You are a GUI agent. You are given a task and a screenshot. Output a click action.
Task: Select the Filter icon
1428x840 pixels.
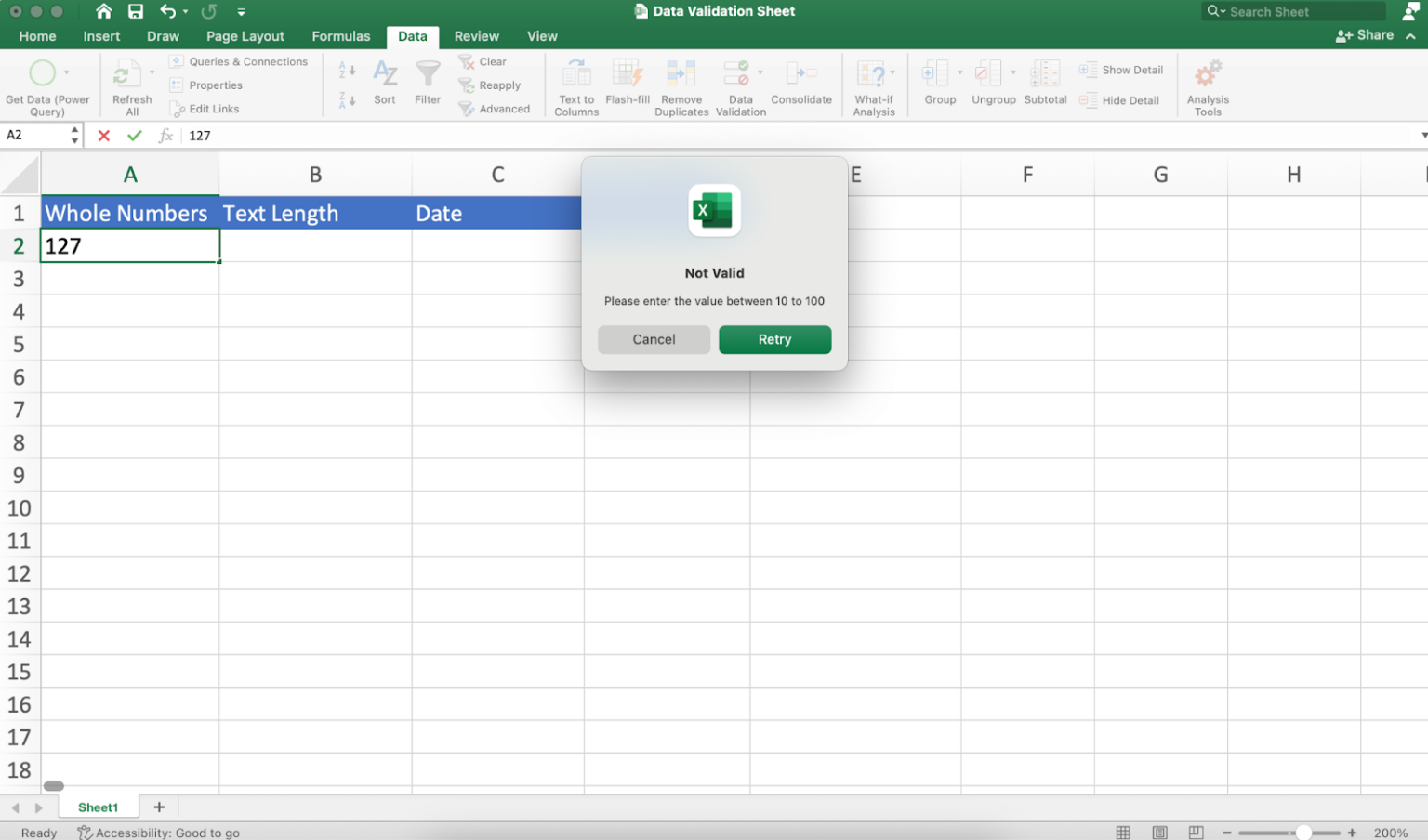(x=428, y=86)
